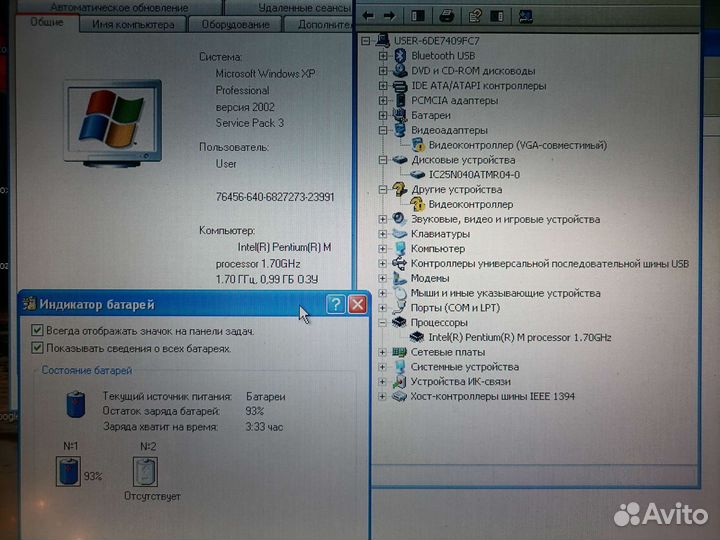Click the '3:33 час' remaining time value
The width and height of the screenshot is (720, 540).
(264, 427)
